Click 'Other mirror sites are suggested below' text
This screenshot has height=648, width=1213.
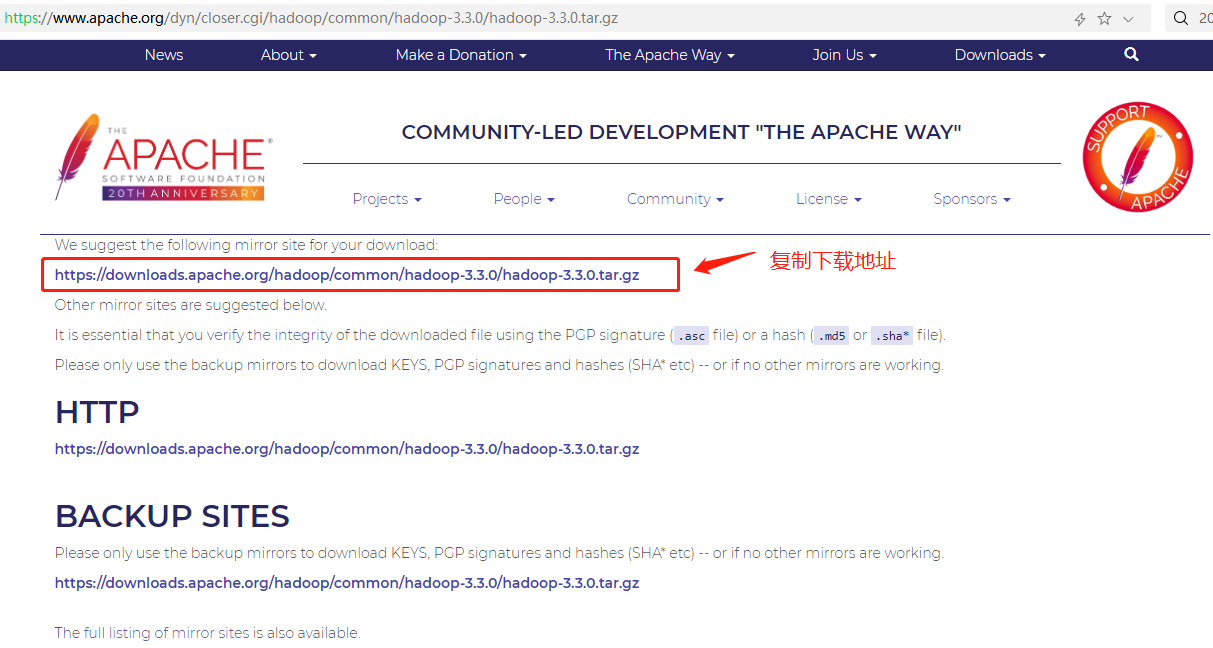point(191,305)
